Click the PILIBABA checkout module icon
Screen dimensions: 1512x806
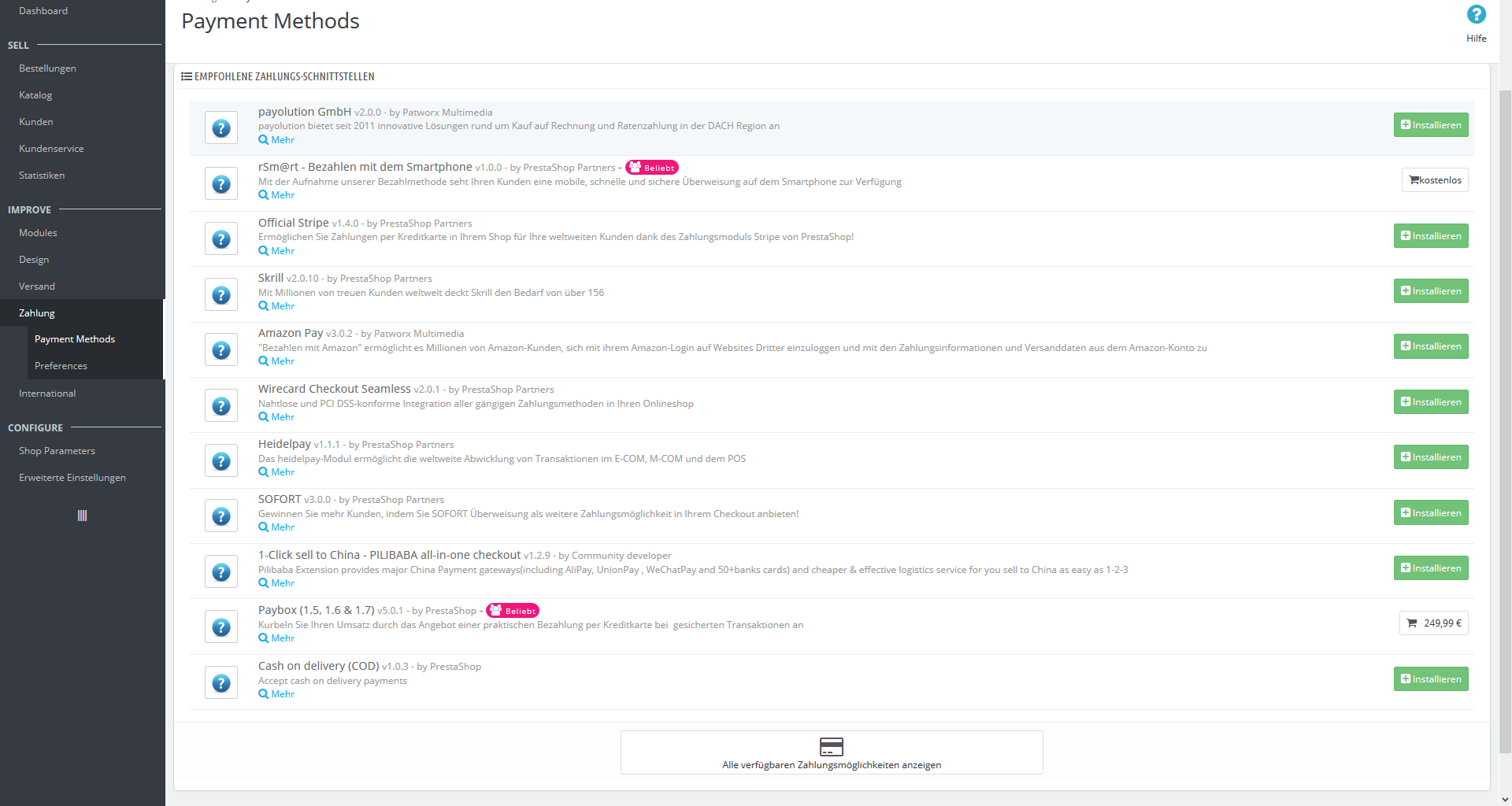tap(221, 571)
